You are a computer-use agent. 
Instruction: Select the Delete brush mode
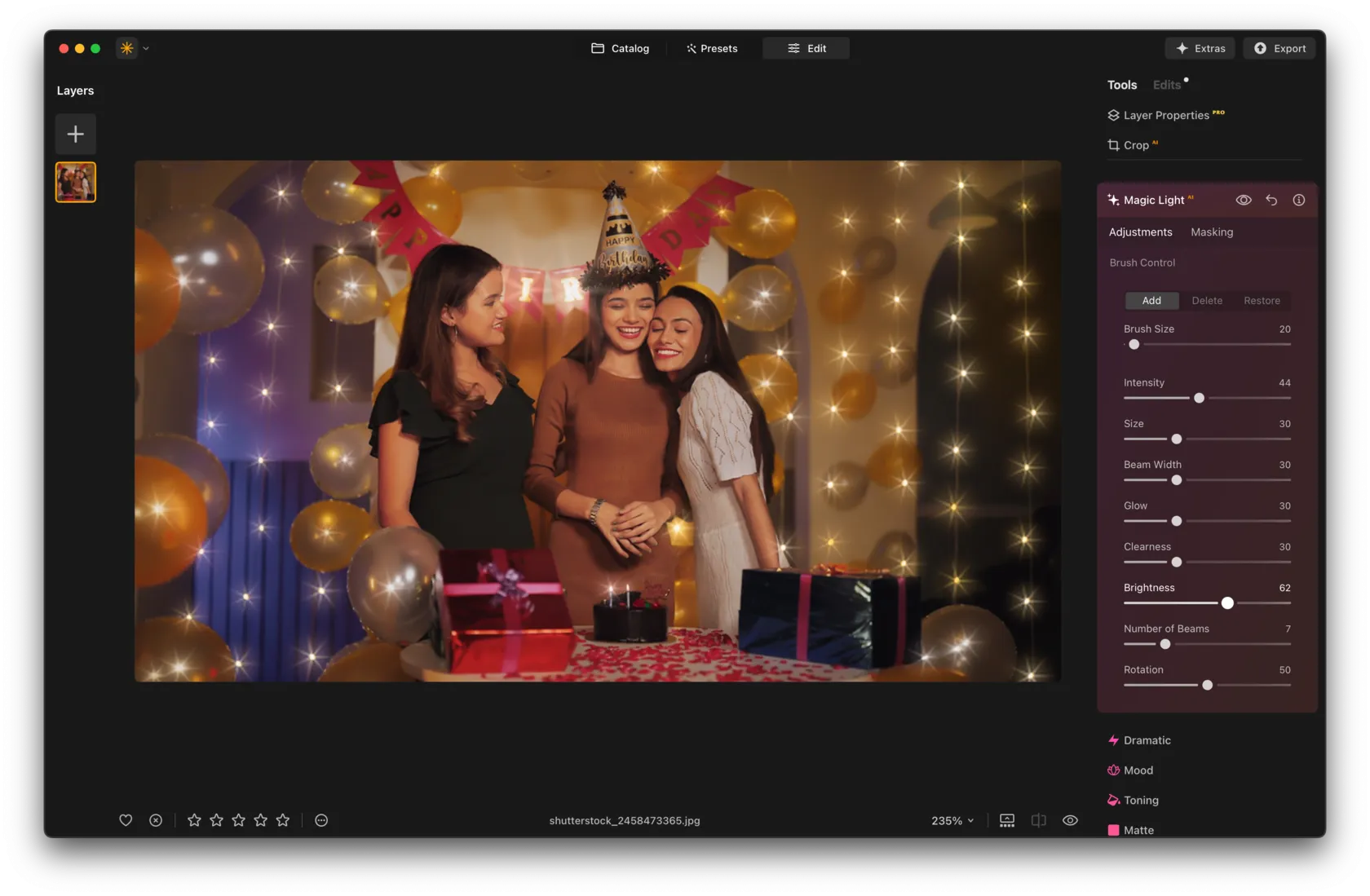tap(1207, 301)
